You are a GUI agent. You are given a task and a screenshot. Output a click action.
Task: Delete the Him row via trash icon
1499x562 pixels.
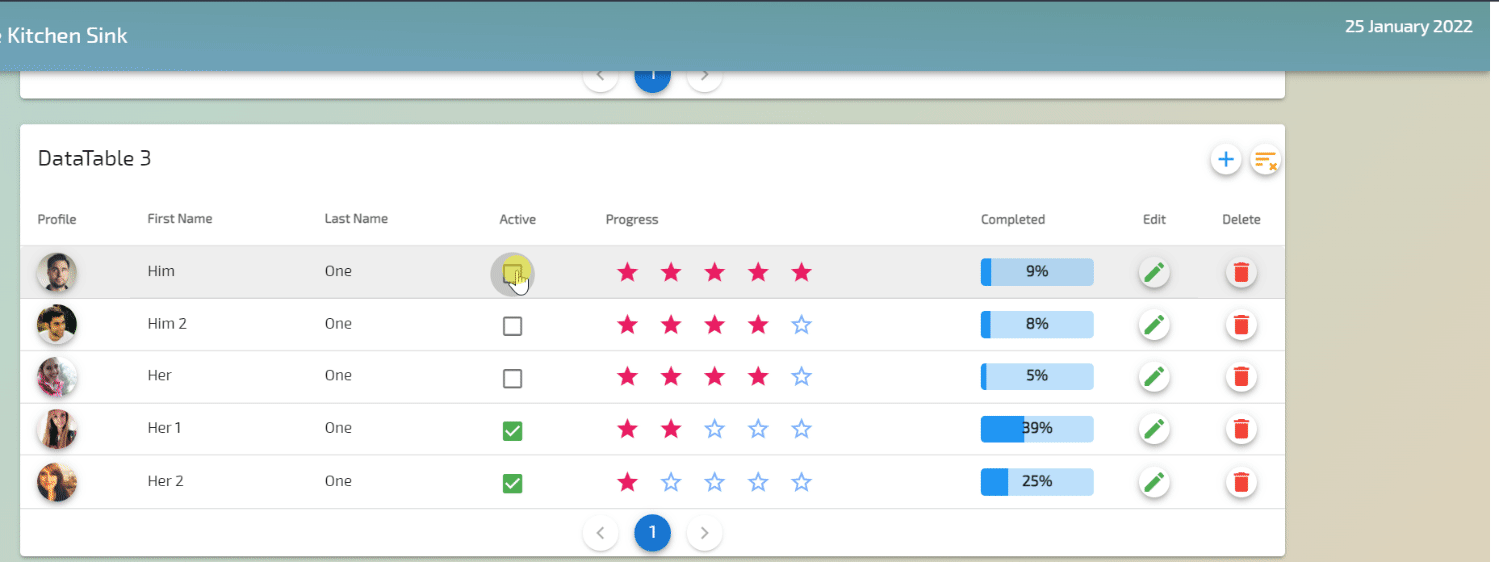click(x=1241, y=272)
